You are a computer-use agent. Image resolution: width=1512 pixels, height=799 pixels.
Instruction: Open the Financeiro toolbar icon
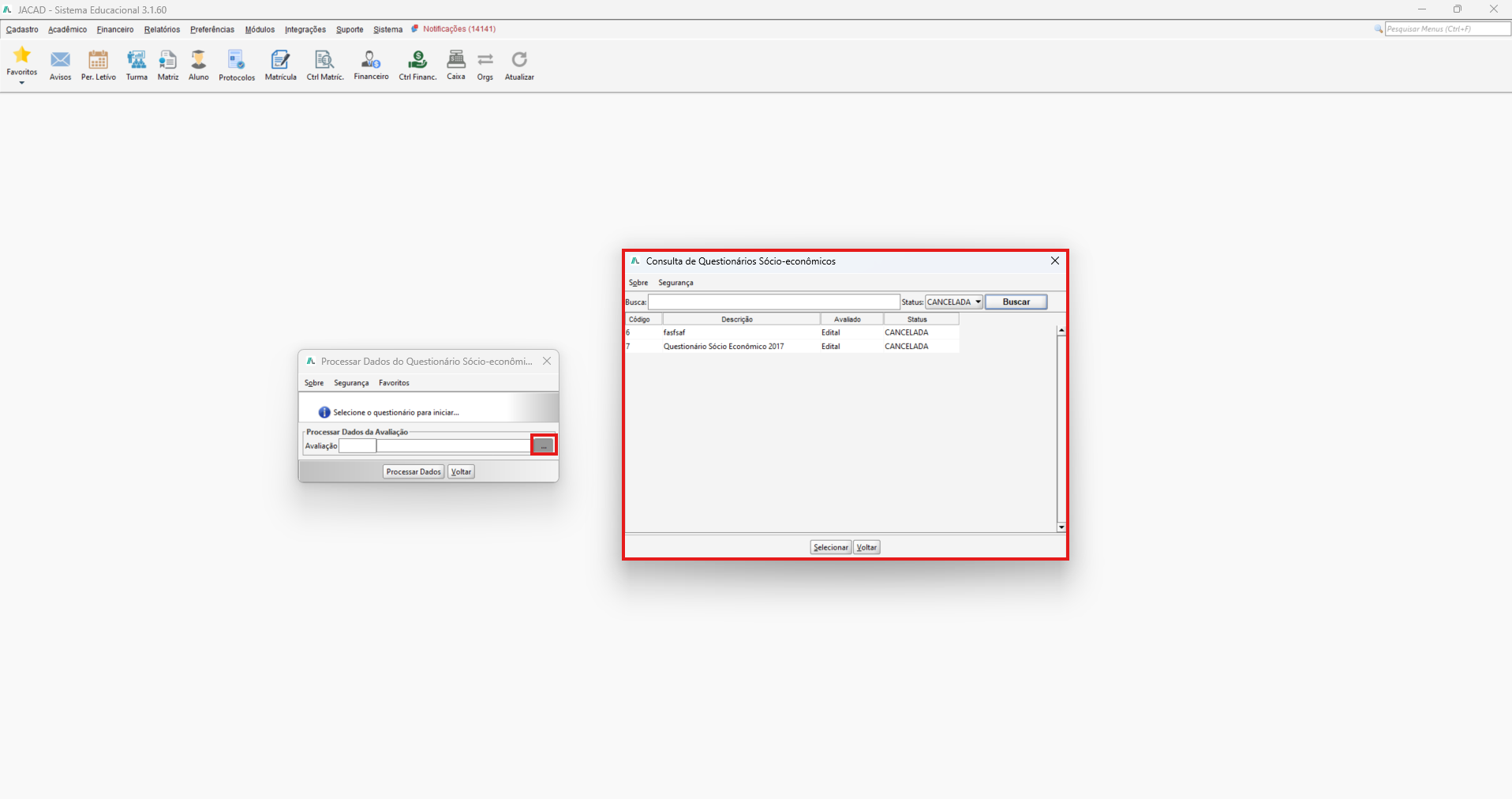click(x=371, y=60)
